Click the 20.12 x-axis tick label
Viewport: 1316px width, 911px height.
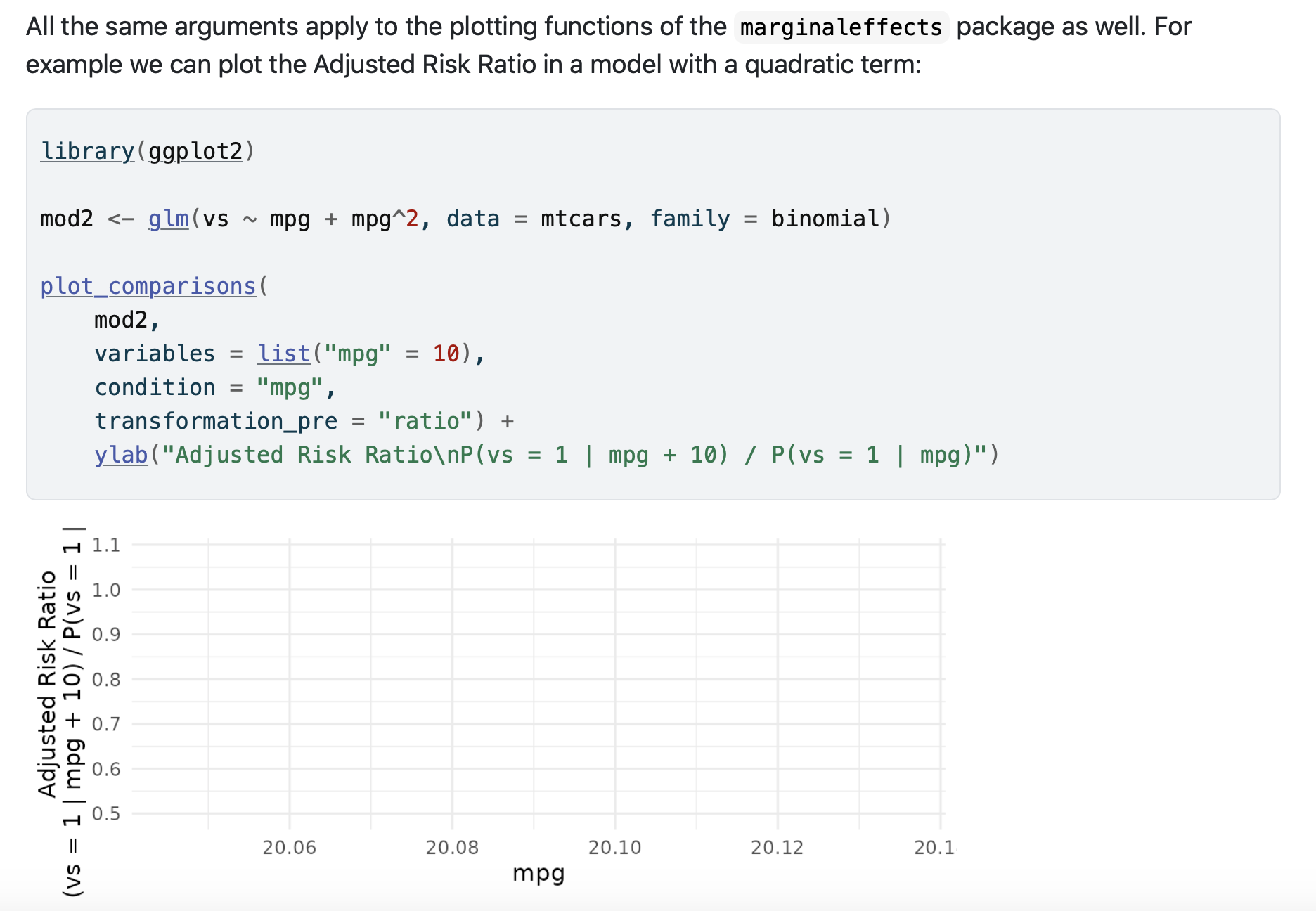click(x=778, y=848)
